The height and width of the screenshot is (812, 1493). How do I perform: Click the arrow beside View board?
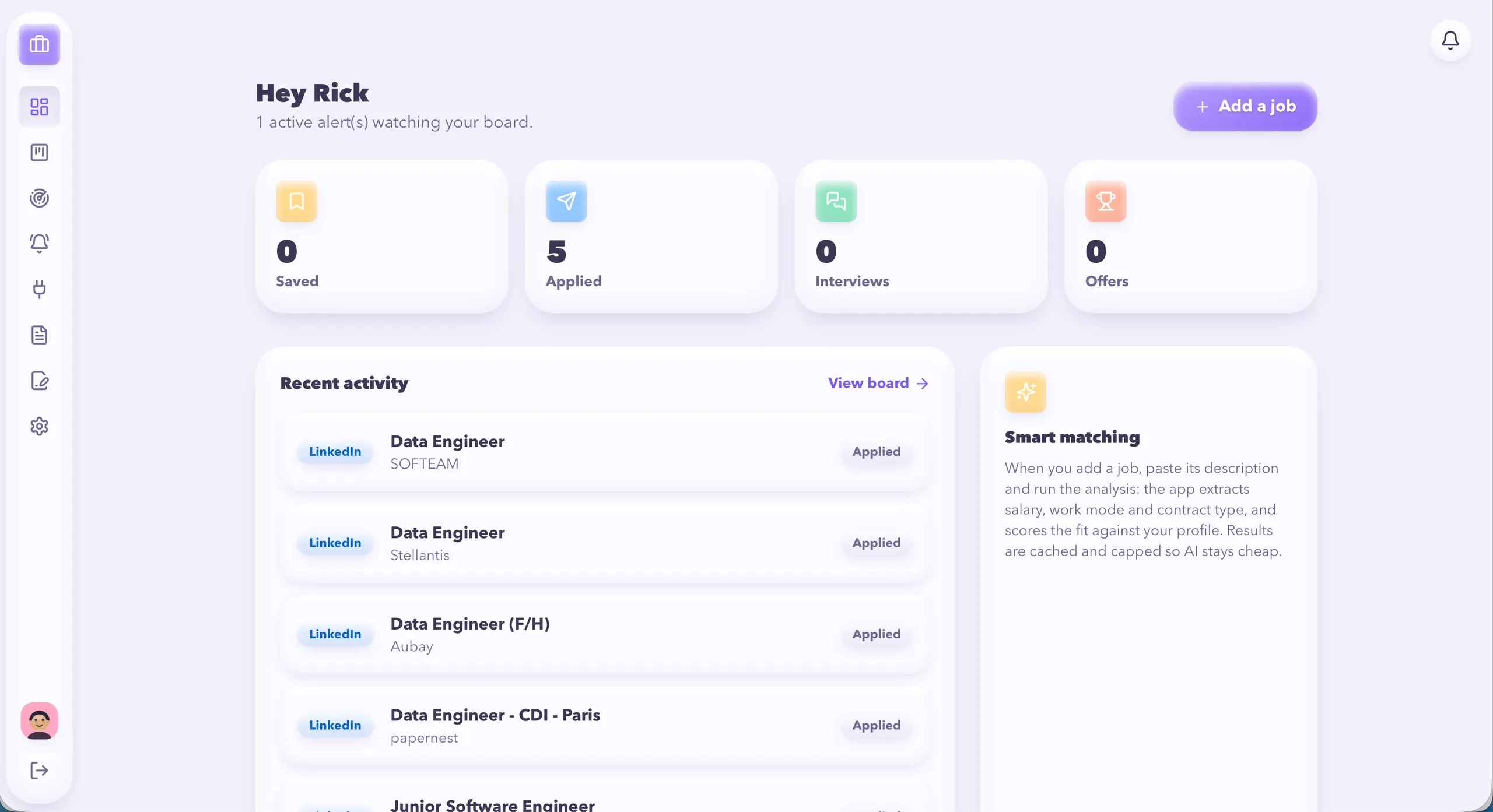[x=922, y=384]
